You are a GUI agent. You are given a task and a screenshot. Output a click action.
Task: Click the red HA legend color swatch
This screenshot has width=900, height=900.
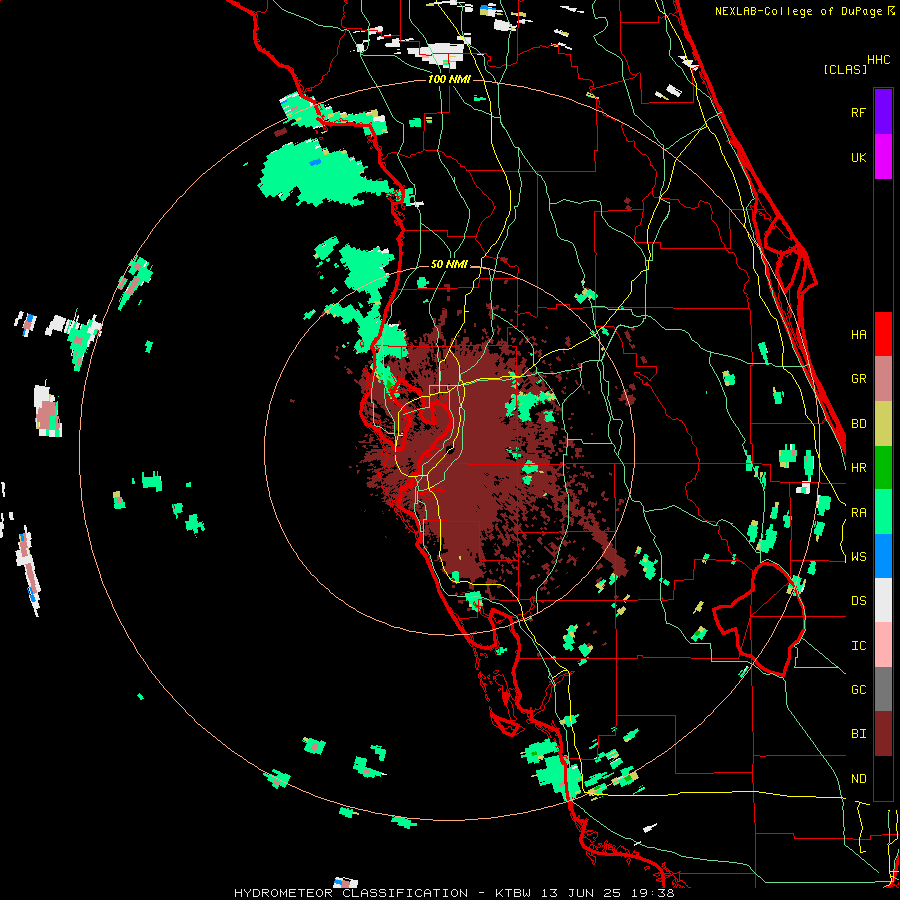pyautogui.click(x=883, y=334)
